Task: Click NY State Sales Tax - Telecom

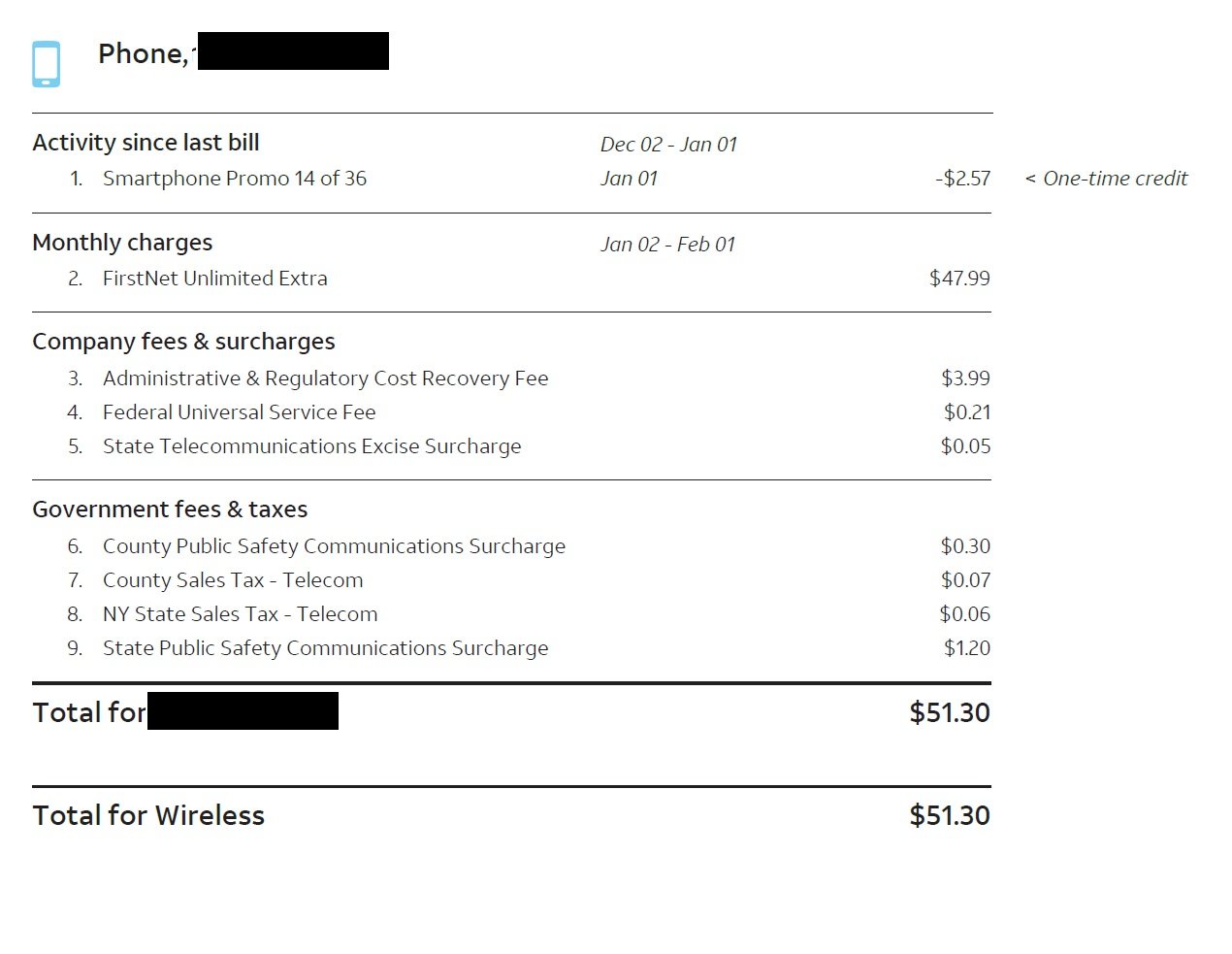Action: coord(240,614)
